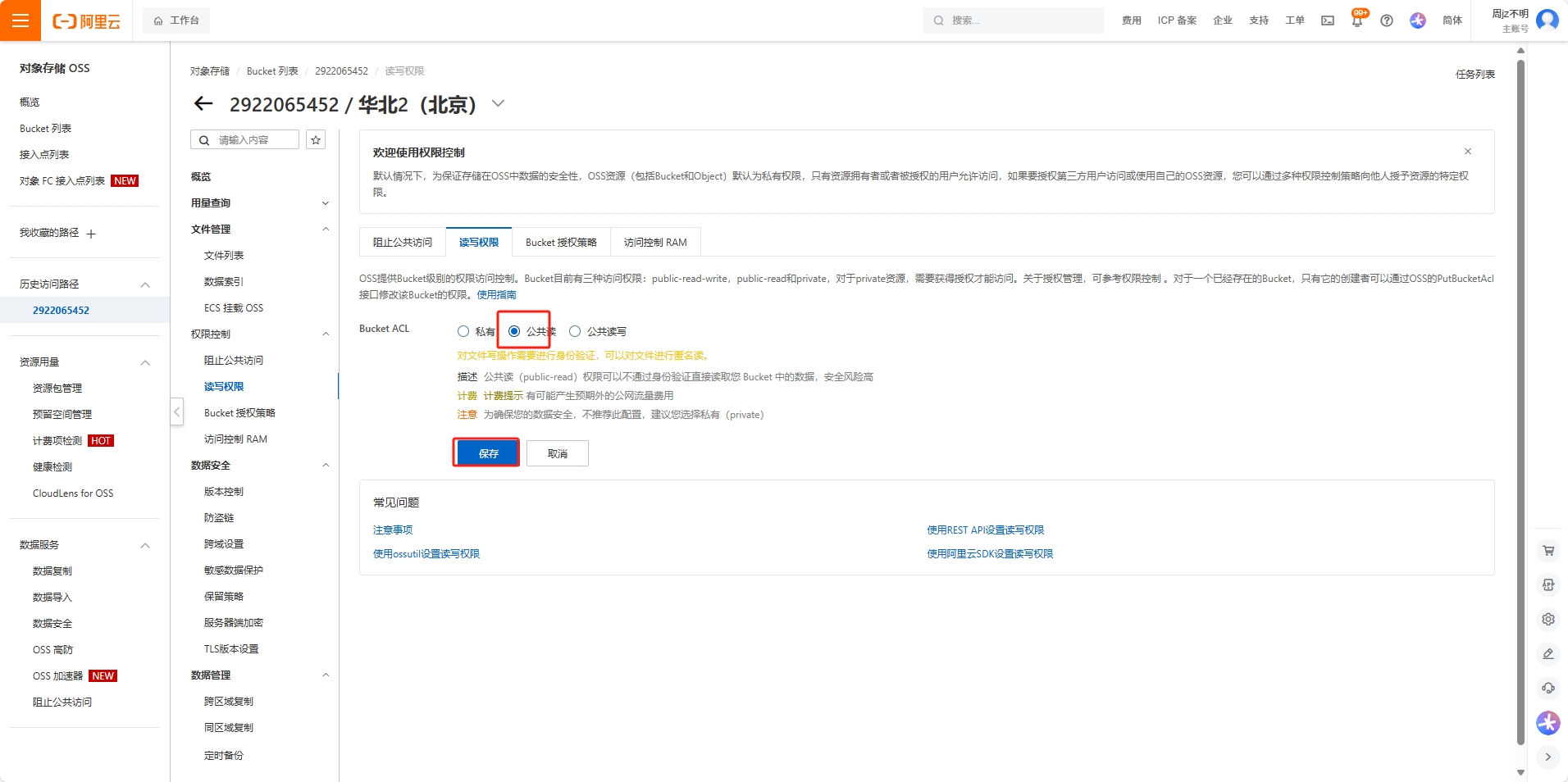
Task: Click the help question mark icon
Action: (1387, 20)
